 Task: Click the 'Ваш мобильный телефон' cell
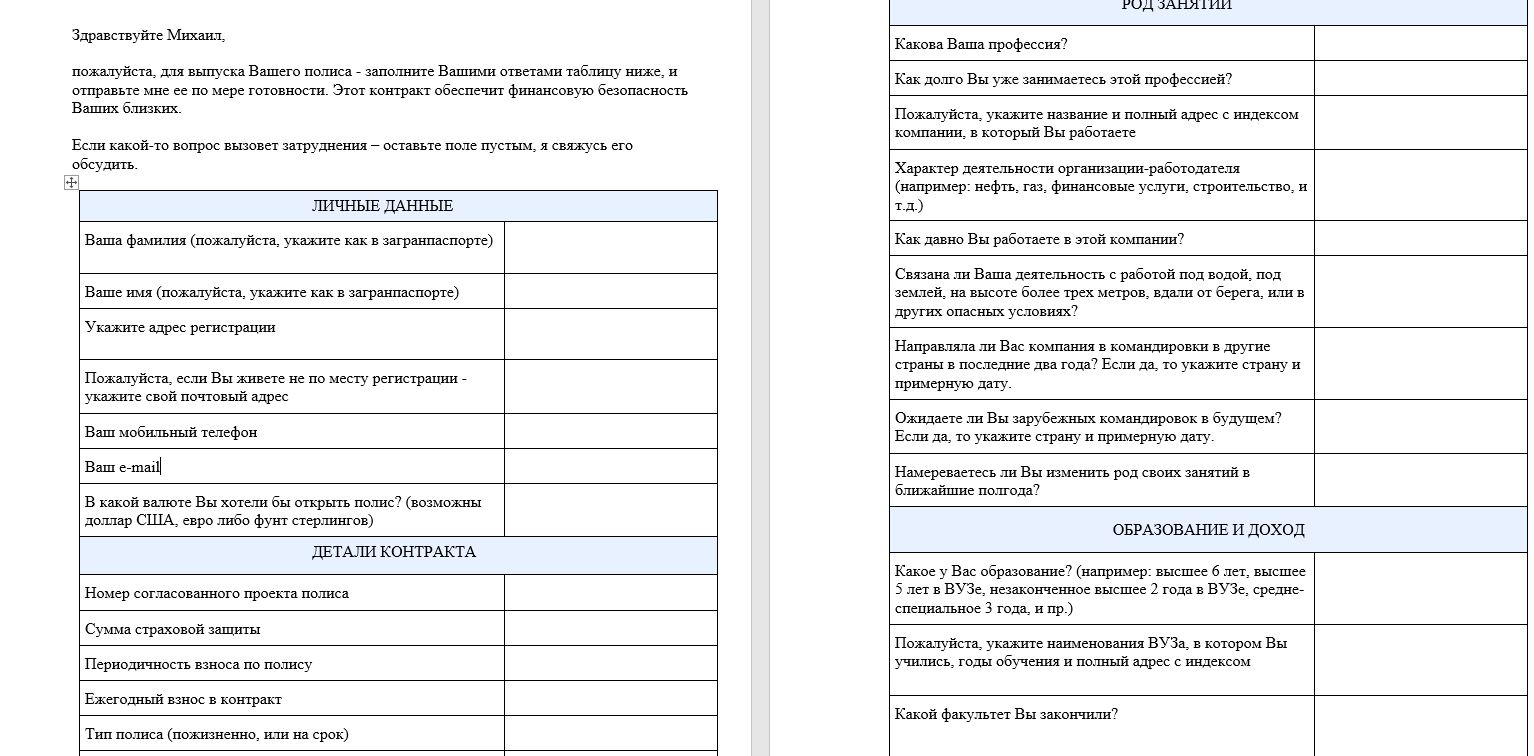click(x=292, y=431)
